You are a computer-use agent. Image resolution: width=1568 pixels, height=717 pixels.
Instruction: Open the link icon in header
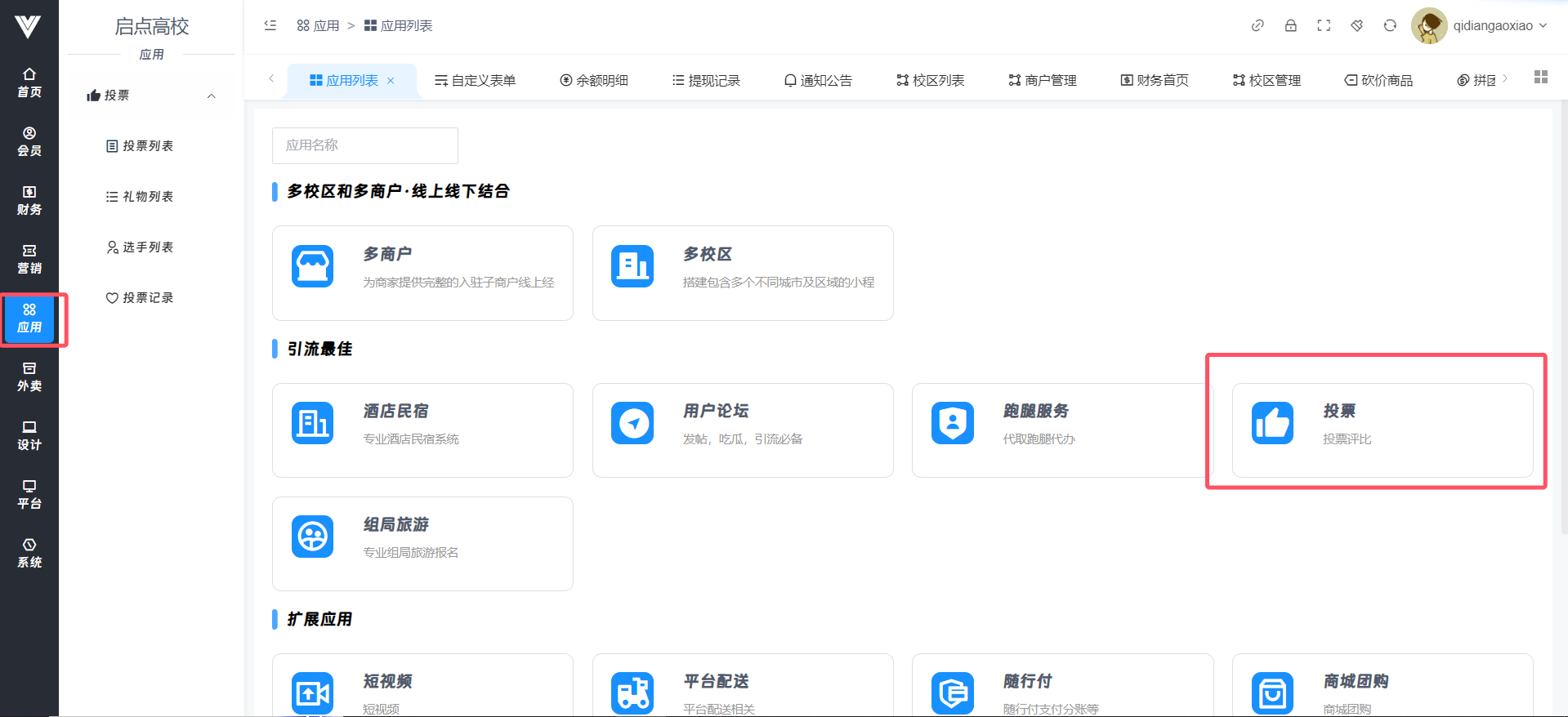click(x=1258, y=25)
